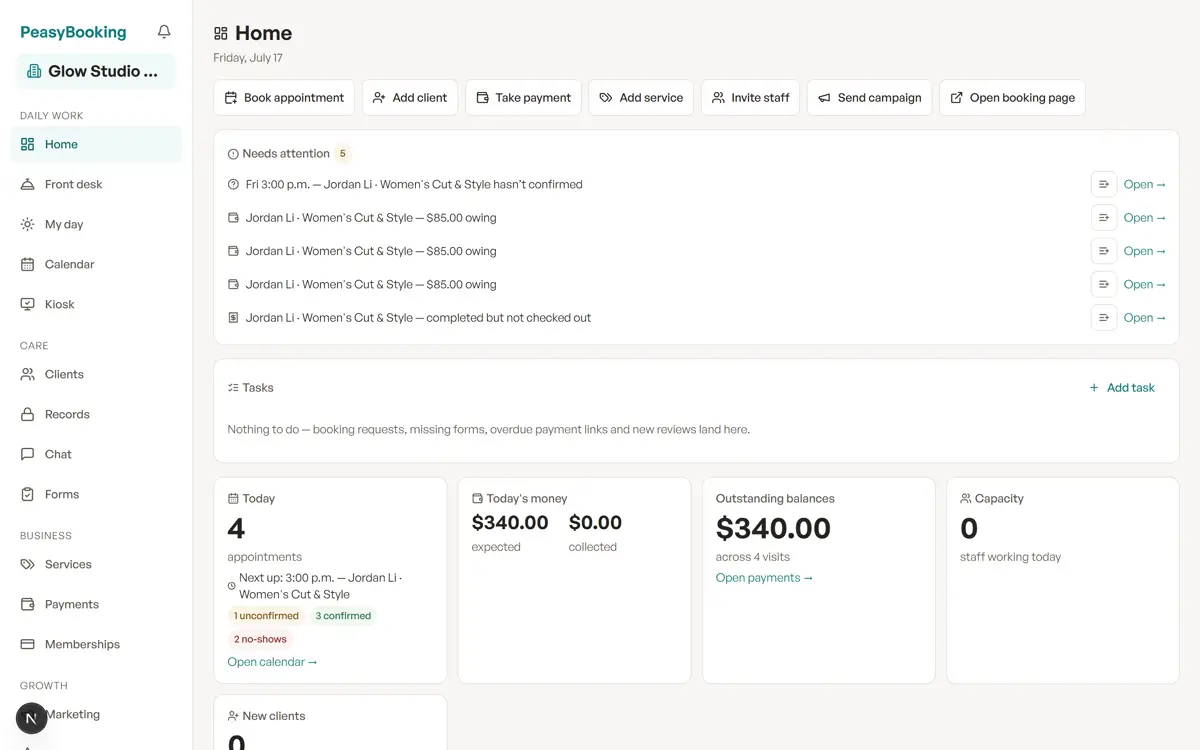Click the Outstanding balances $340.00 value
The width and height of the screenshot is (1200, 750).
773,528
